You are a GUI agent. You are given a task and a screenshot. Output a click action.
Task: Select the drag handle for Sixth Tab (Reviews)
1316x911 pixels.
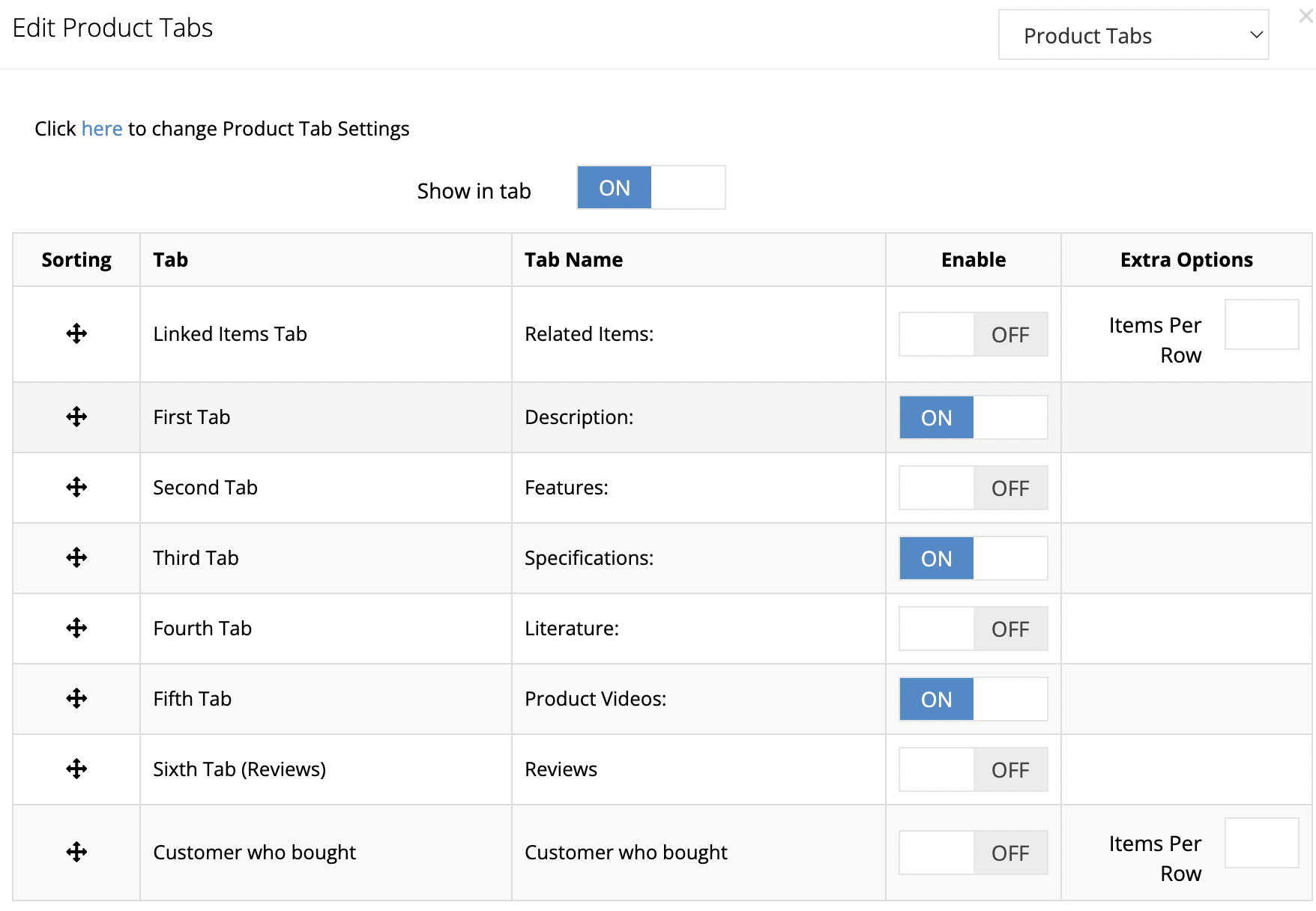click(76, 769)
